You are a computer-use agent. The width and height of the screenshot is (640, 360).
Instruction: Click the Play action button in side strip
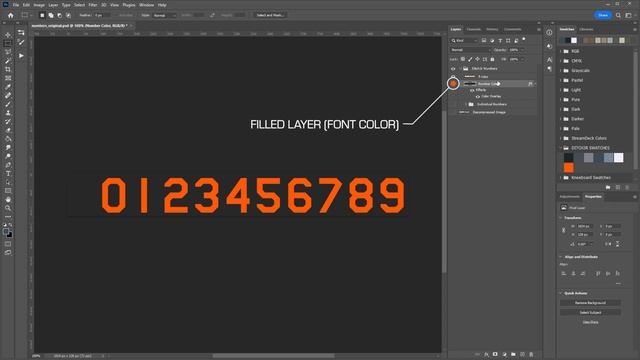[21, 56]
